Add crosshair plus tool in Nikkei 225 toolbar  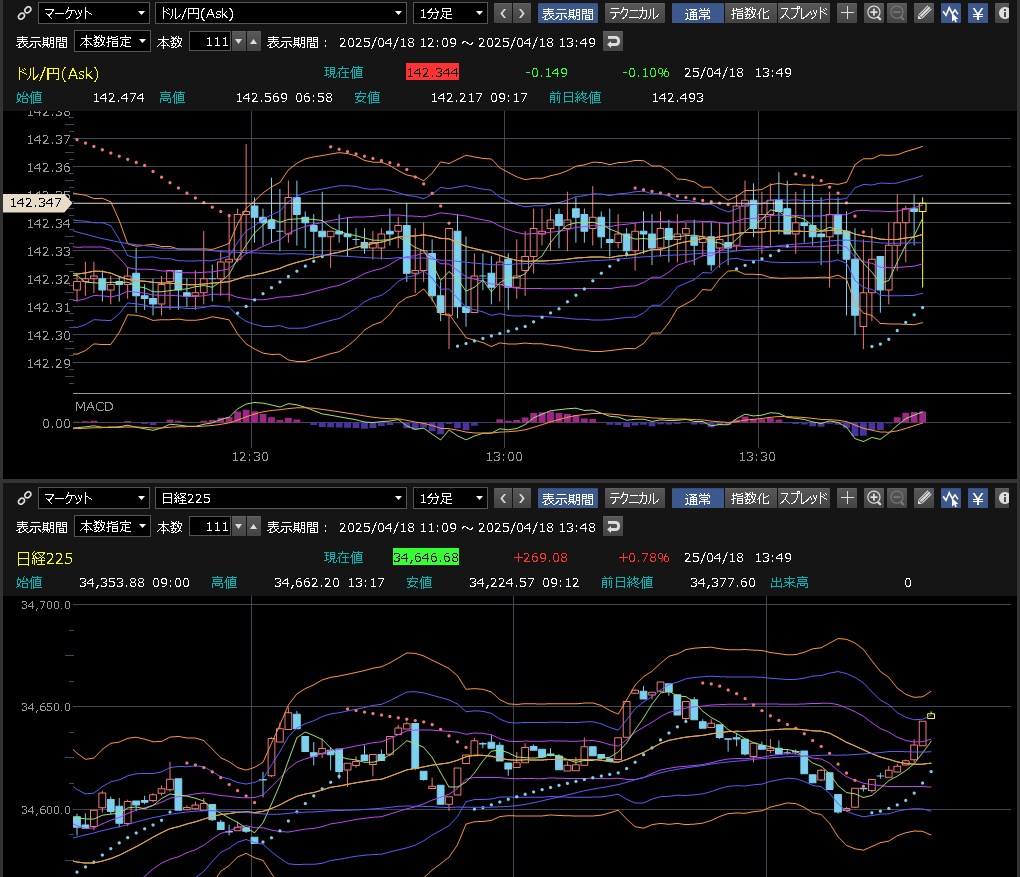click(x=847, y=498)
